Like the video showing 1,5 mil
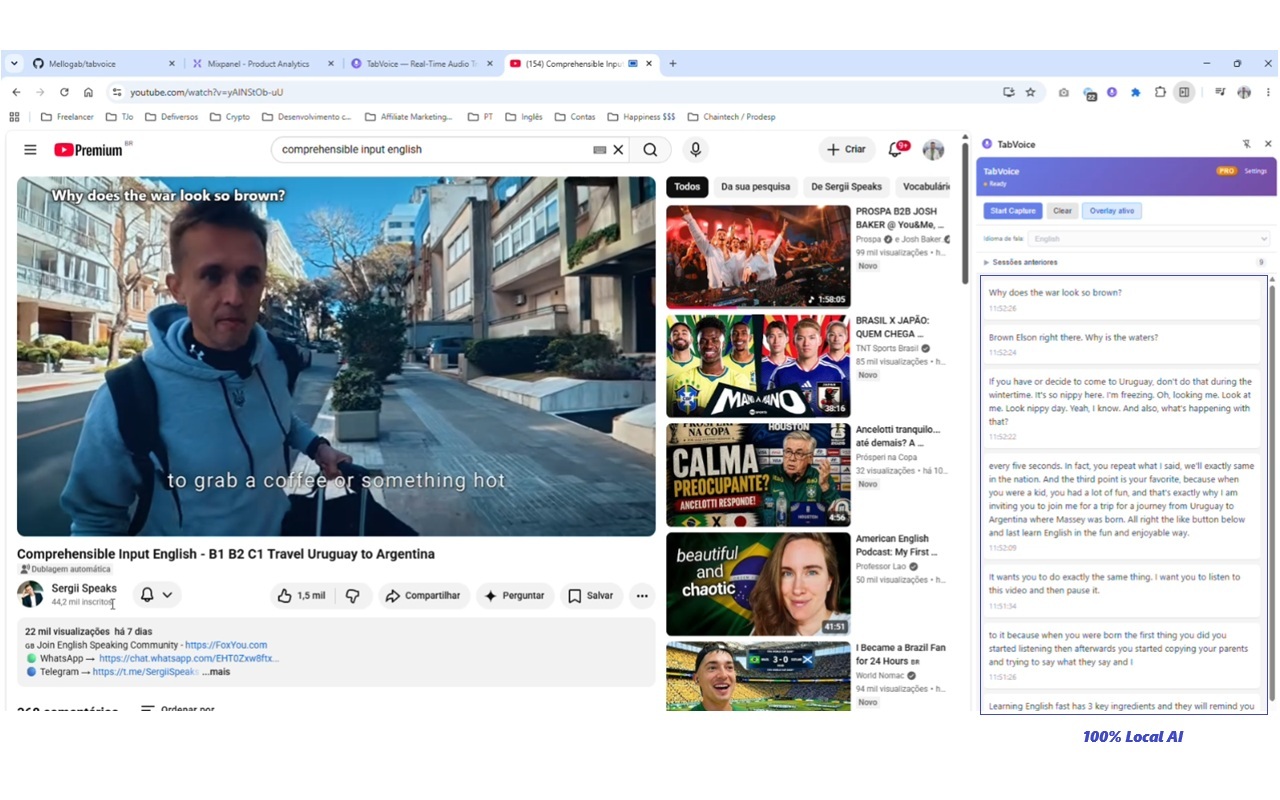 coord(302,595)
